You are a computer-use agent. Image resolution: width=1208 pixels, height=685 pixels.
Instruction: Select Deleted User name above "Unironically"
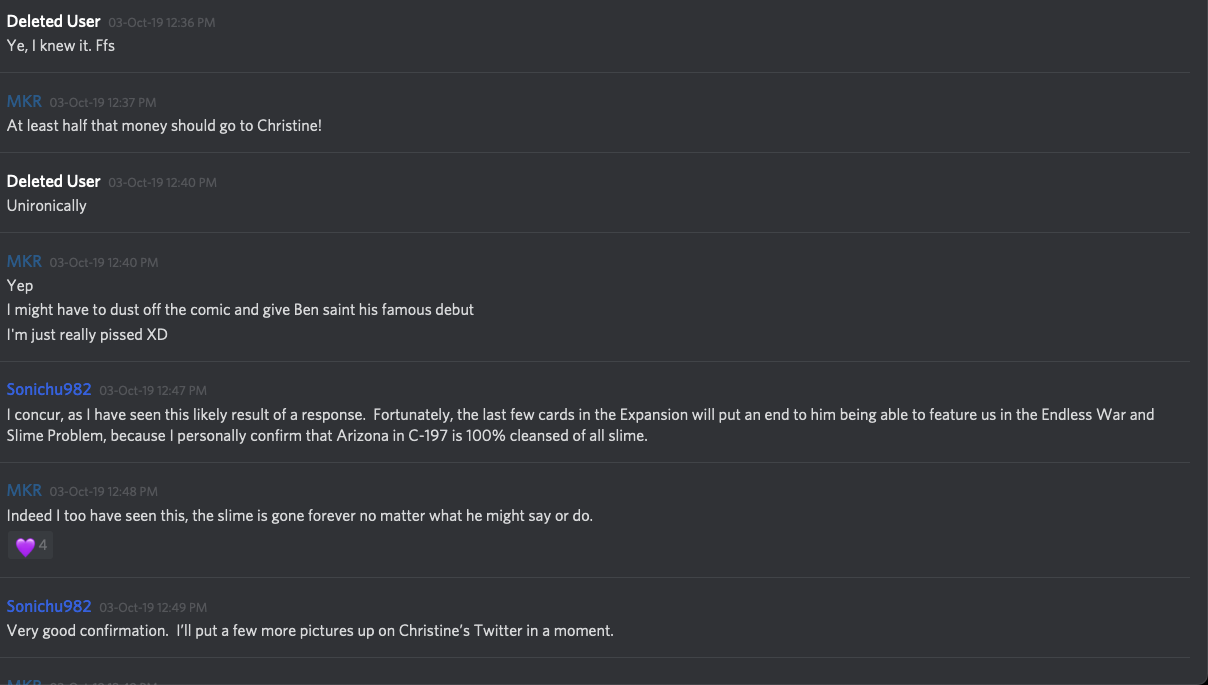click(x=53, y=181)
